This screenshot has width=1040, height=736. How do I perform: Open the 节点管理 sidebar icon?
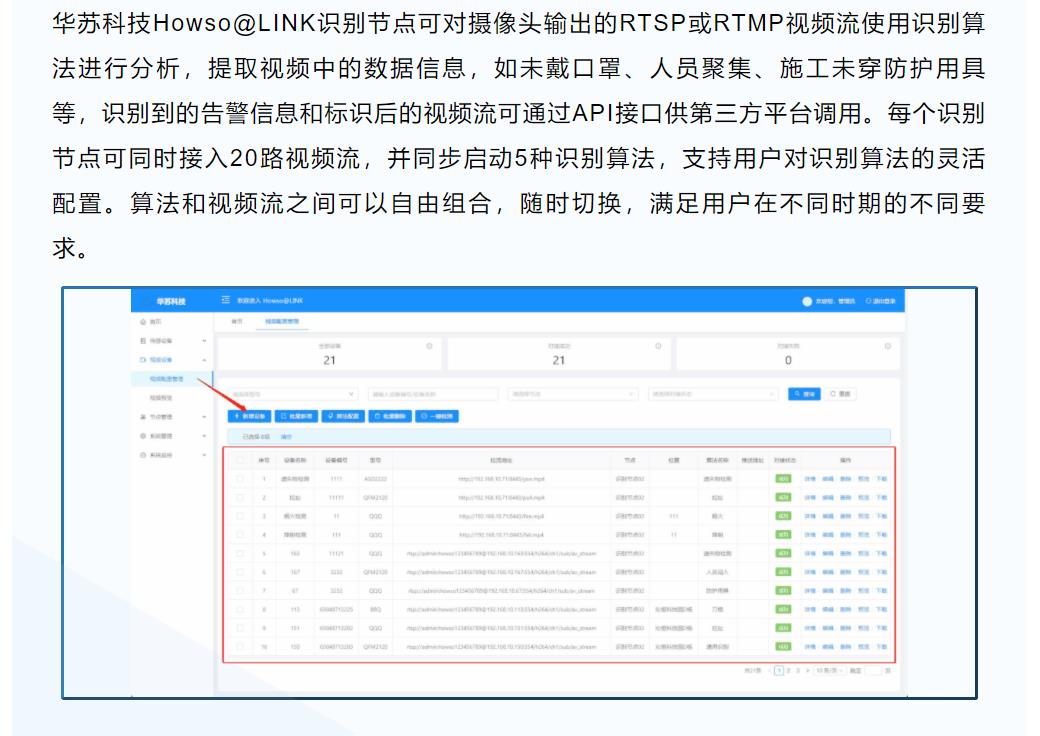coord(141,417)
